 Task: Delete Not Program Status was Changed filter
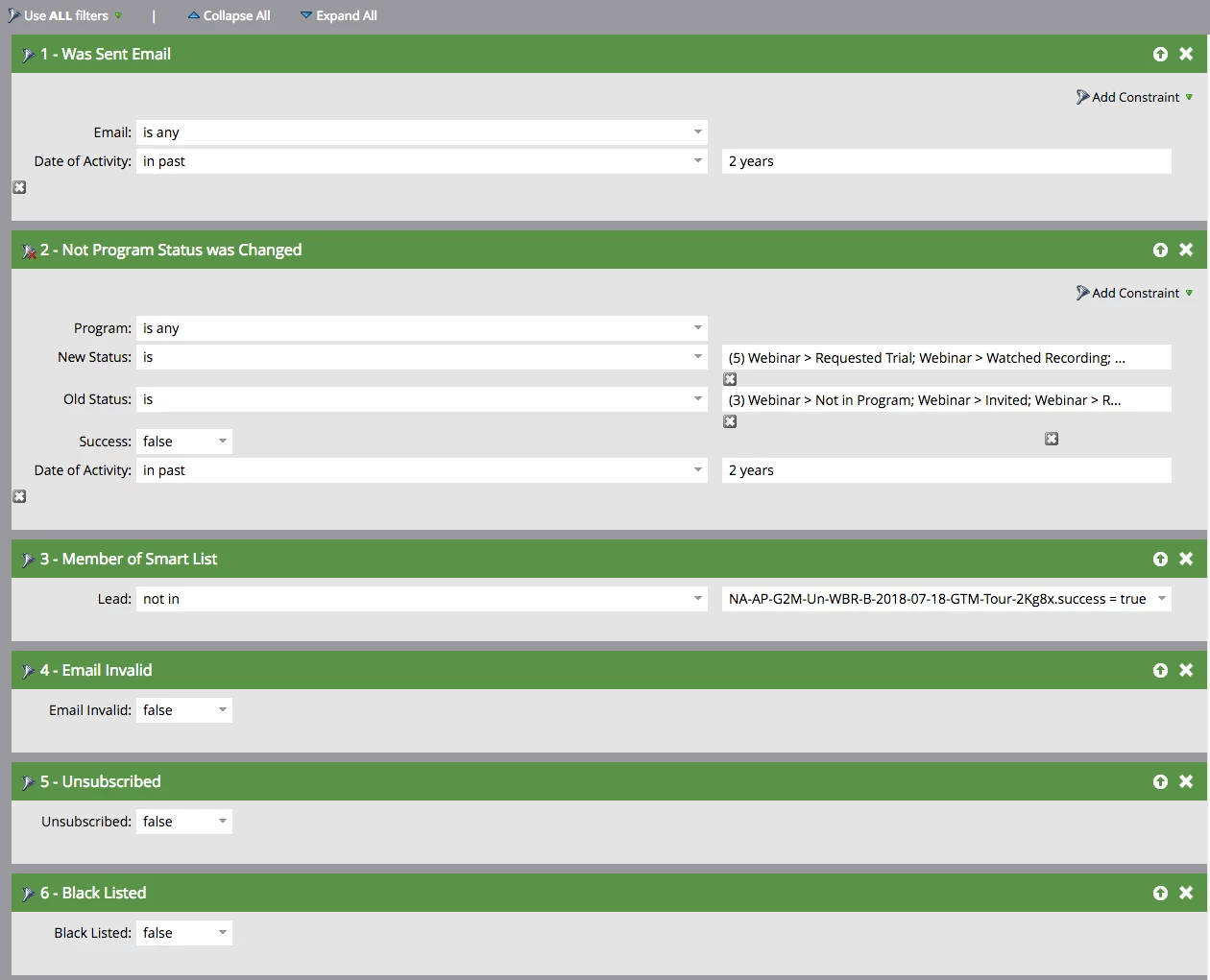tap(1186, 250)
